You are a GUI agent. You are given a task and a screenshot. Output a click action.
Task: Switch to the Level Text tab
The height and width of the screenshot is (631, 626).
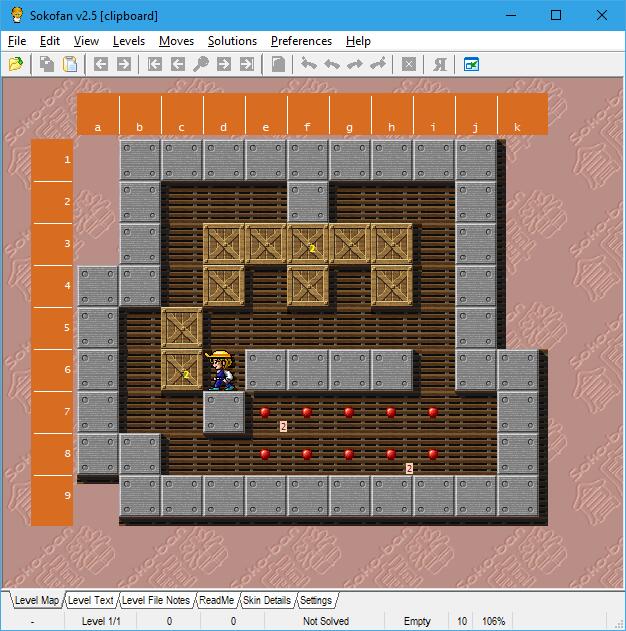point(91,600)
